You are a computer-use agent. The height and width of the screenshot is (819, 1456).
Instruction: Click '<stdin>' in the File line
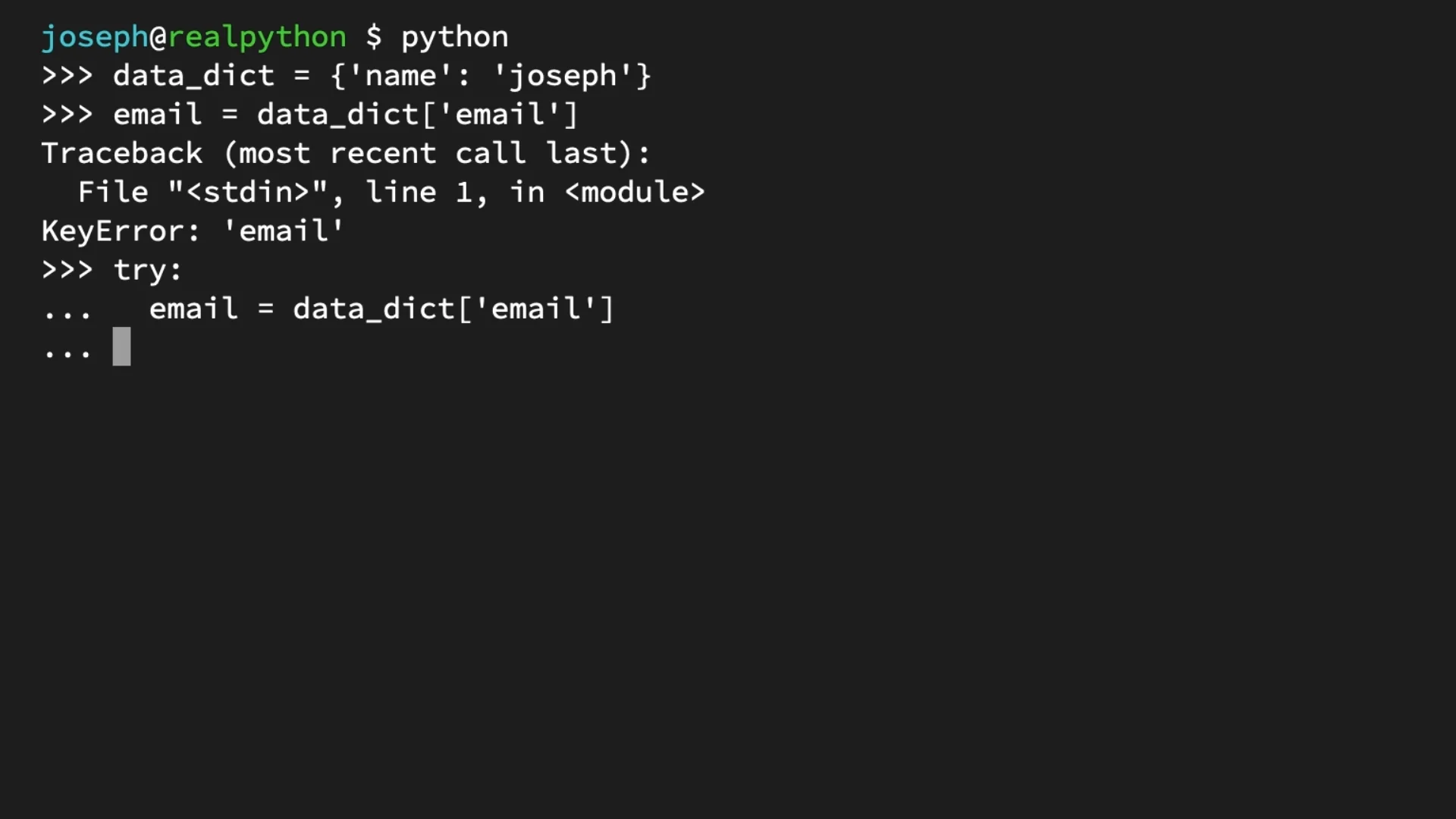click(247, 193)
